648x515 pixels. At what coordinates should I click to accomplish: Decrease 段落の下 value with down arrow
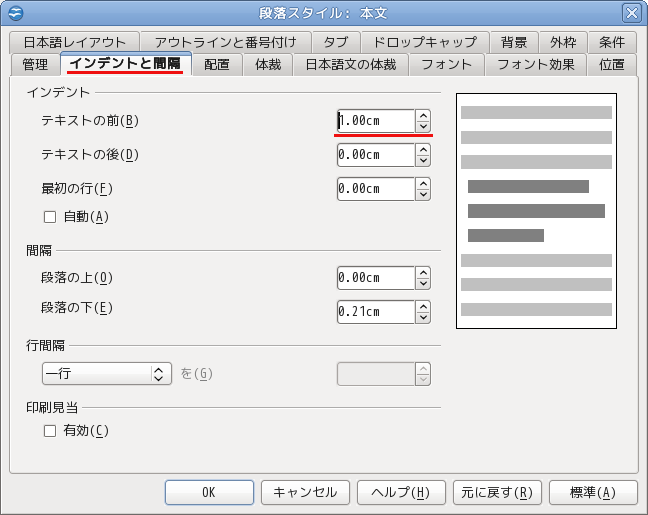click(423, 317)
